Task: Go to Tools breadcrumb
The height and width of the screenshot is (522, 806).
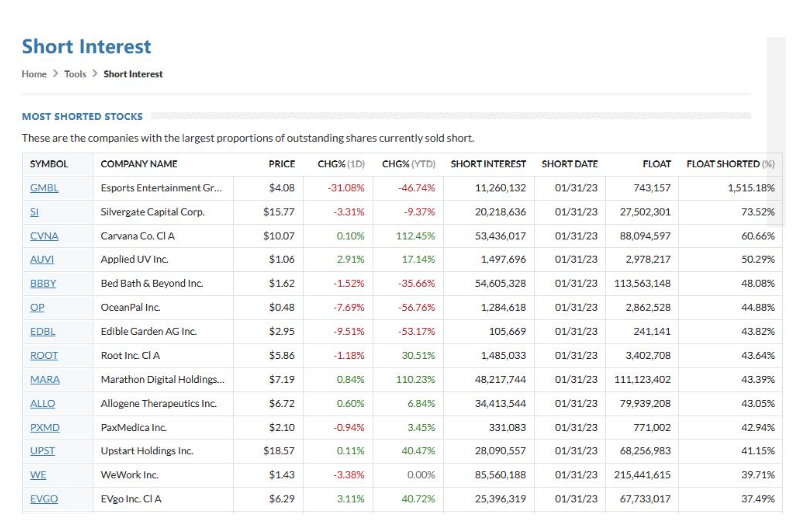Action: pyautogui.click(x=75, y=74)
